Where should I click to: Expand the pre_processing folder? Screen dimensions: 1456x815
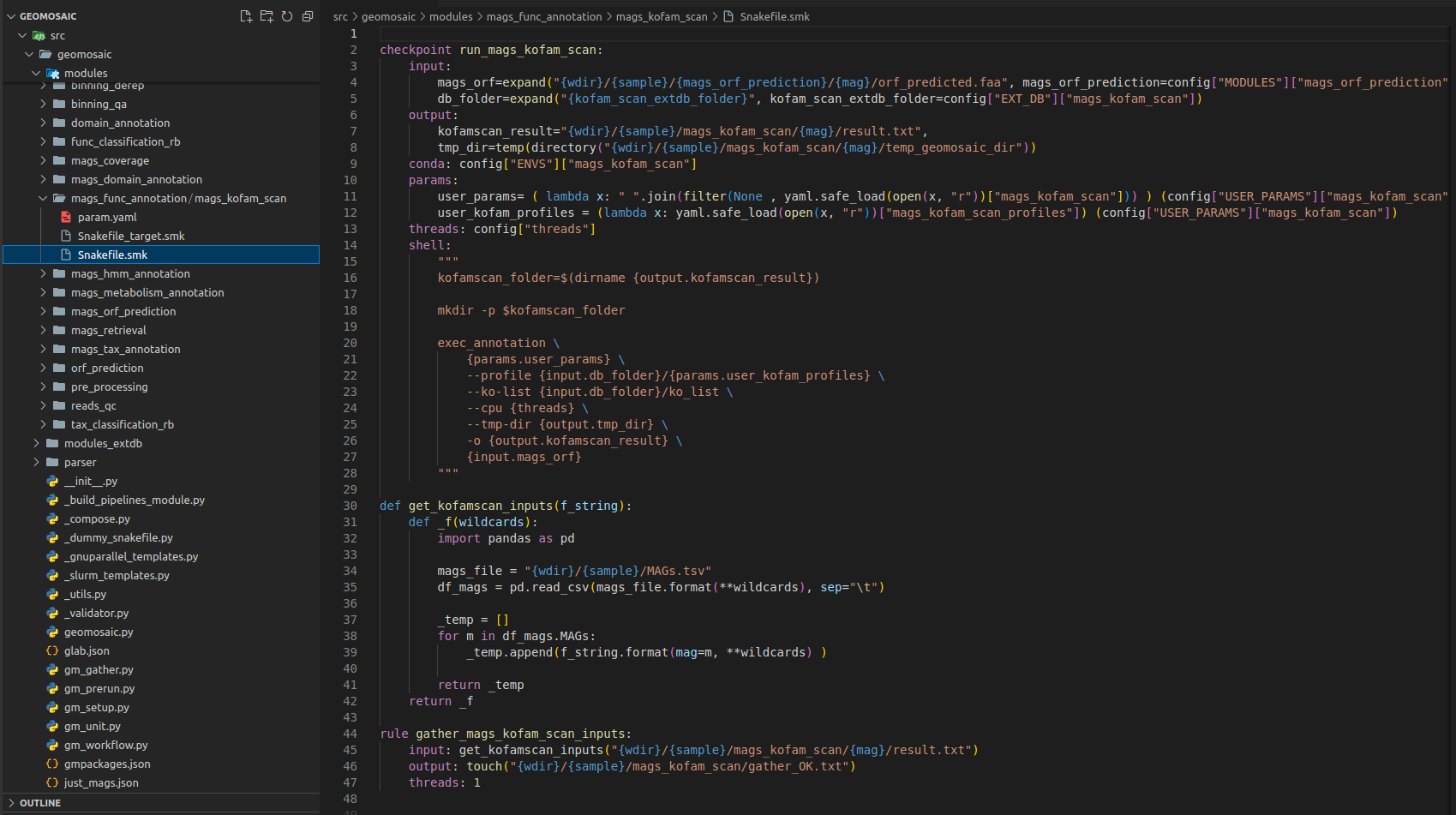click(43, 387)
